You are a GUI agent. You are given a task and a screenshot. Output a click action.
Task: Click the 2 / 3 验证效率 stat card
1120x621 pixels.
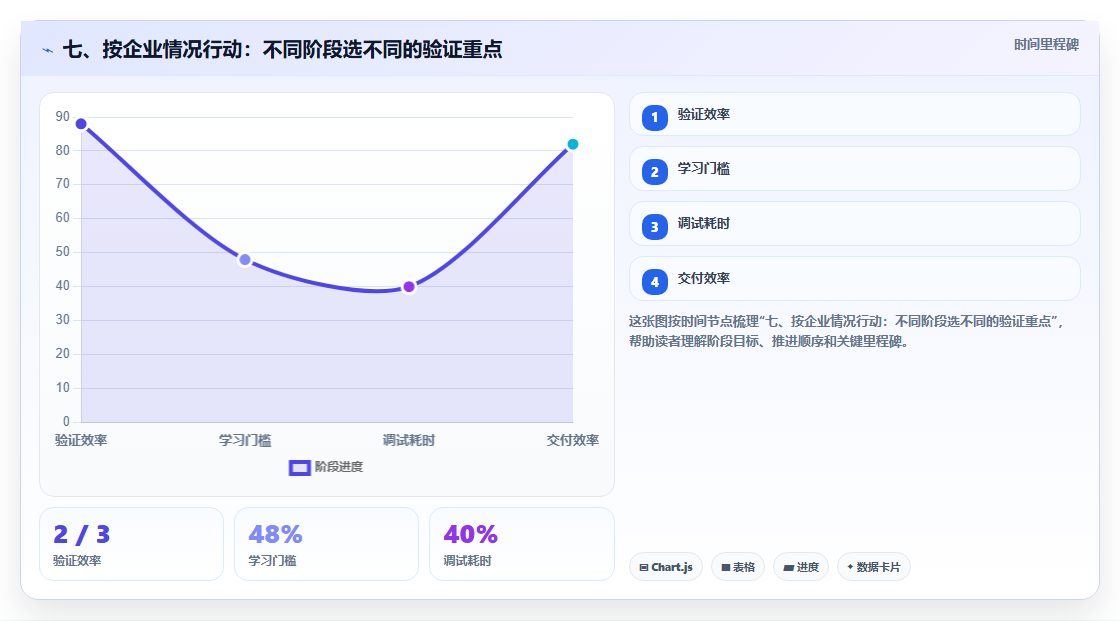click(131, 544)
